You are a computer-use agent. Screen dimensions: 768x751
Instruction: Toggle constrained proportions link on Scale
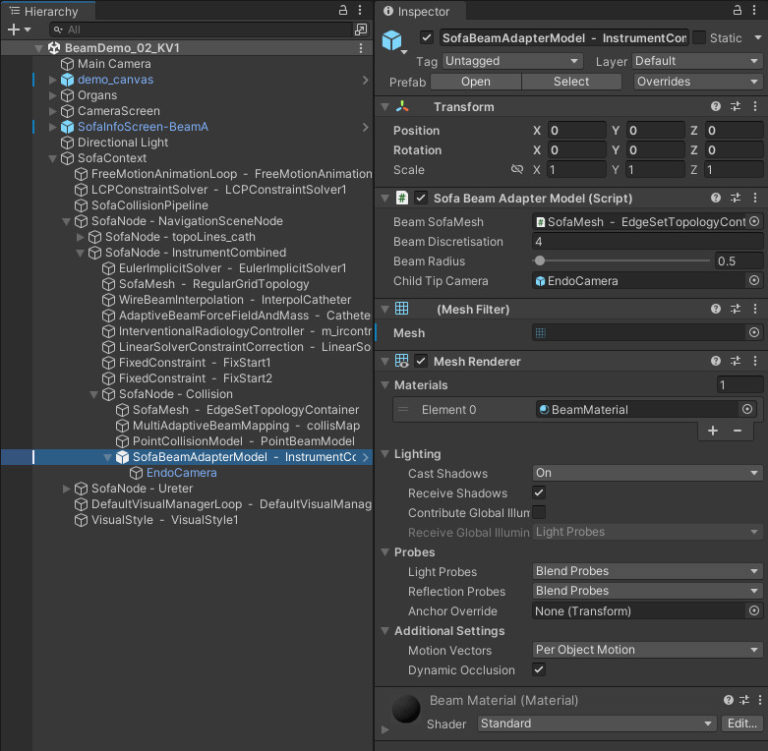(517, 170)
